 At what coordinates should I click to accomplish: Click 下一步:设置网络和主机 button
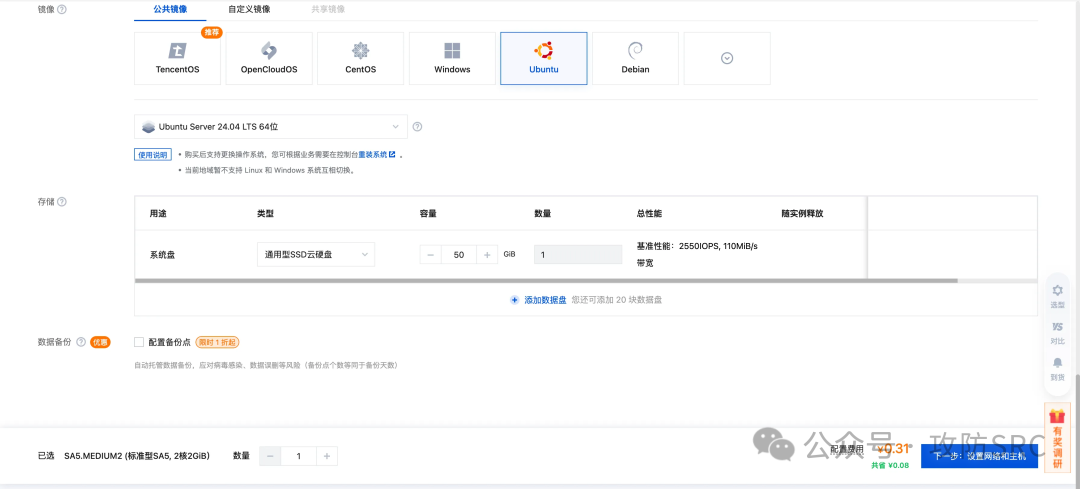[979, 456]
